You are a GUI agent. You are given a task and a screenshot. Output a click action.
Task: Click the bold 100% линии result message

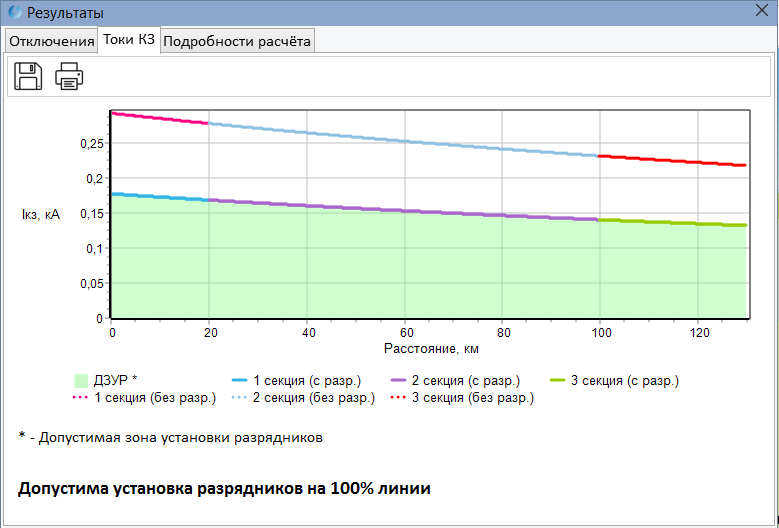pyautogui.click(x=224, y=489)
